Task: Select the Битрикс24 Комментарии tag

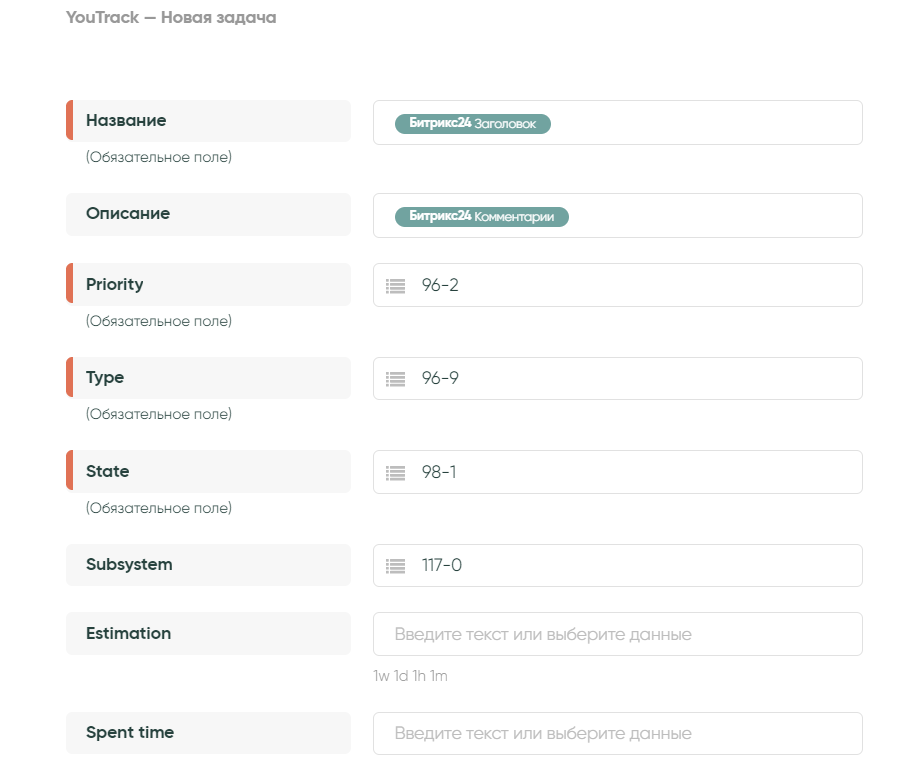Action: (x=481, y=216)
